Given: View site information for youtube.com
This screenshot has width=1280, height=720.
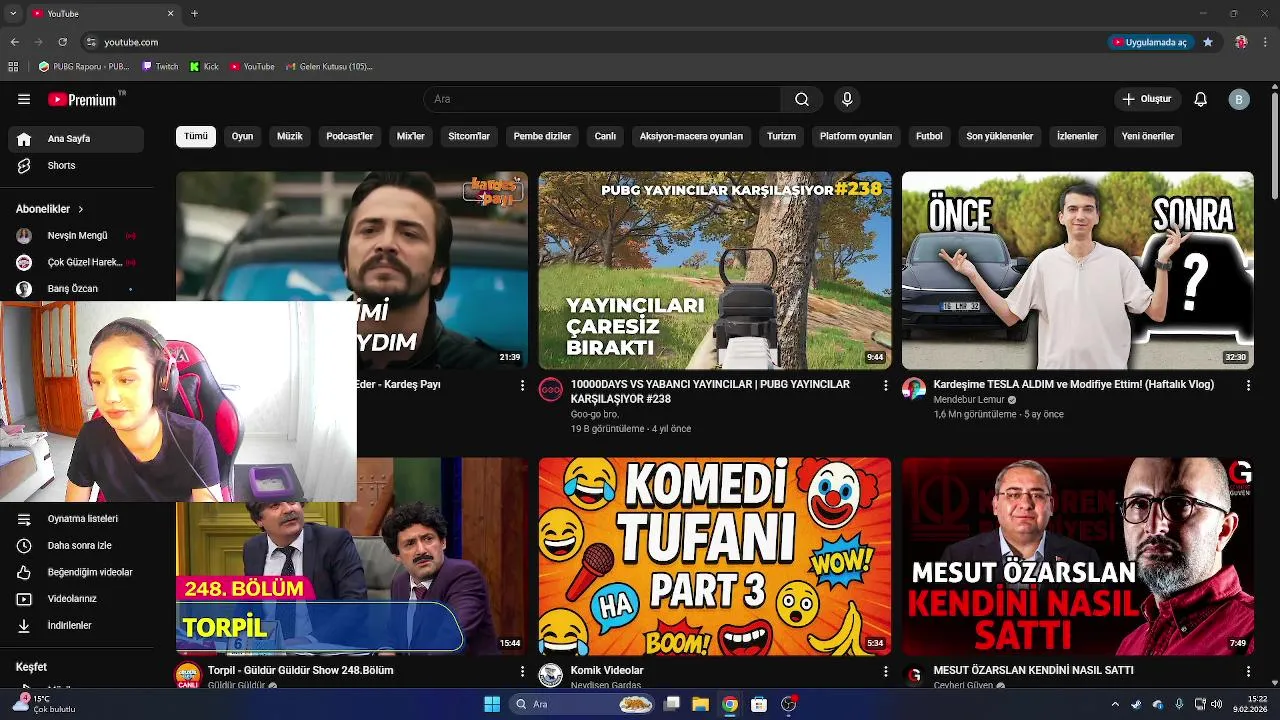Looking at the screenshot, I should tap(91, 42).
